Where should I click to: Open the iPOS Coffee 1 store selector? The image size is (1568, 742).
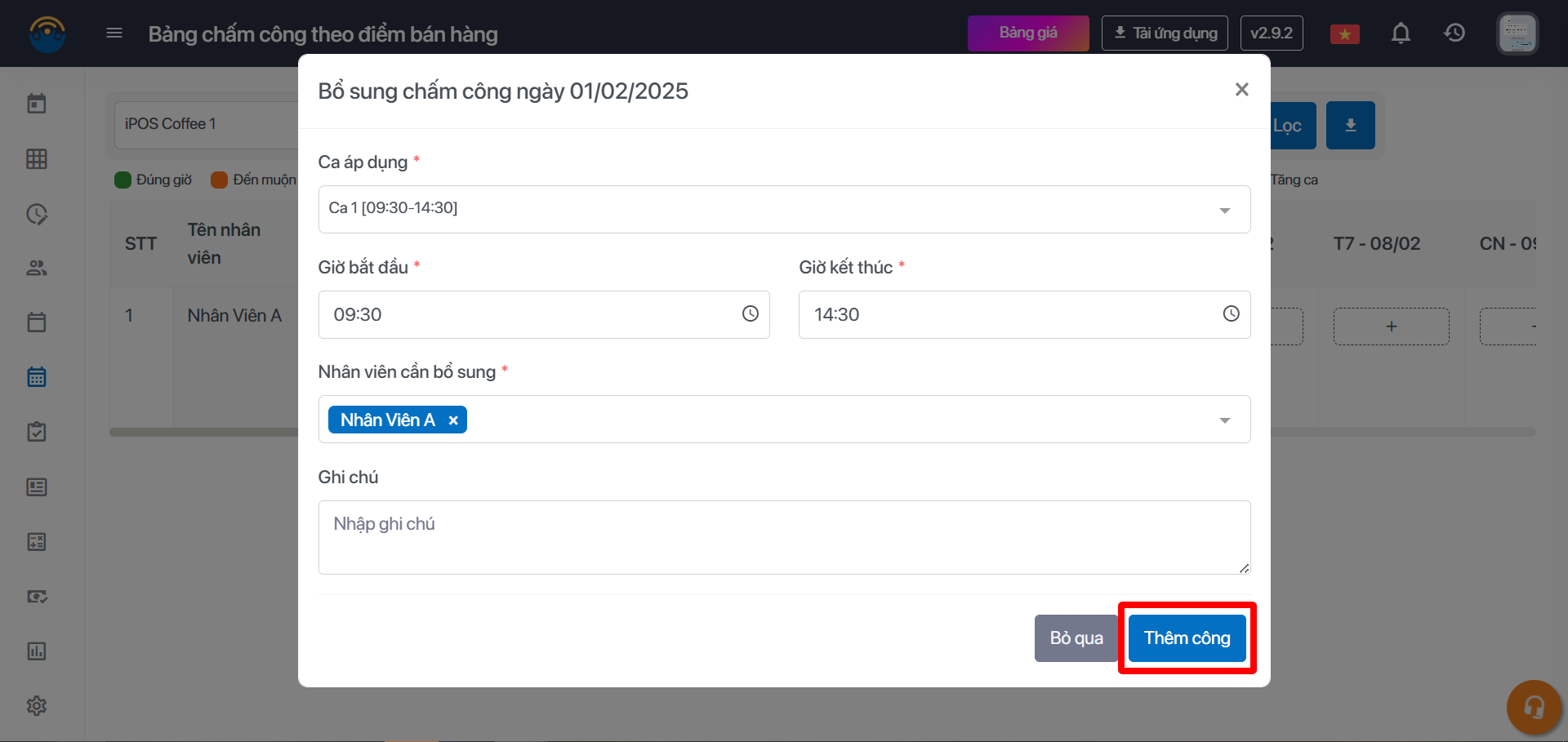coord(204,124)
